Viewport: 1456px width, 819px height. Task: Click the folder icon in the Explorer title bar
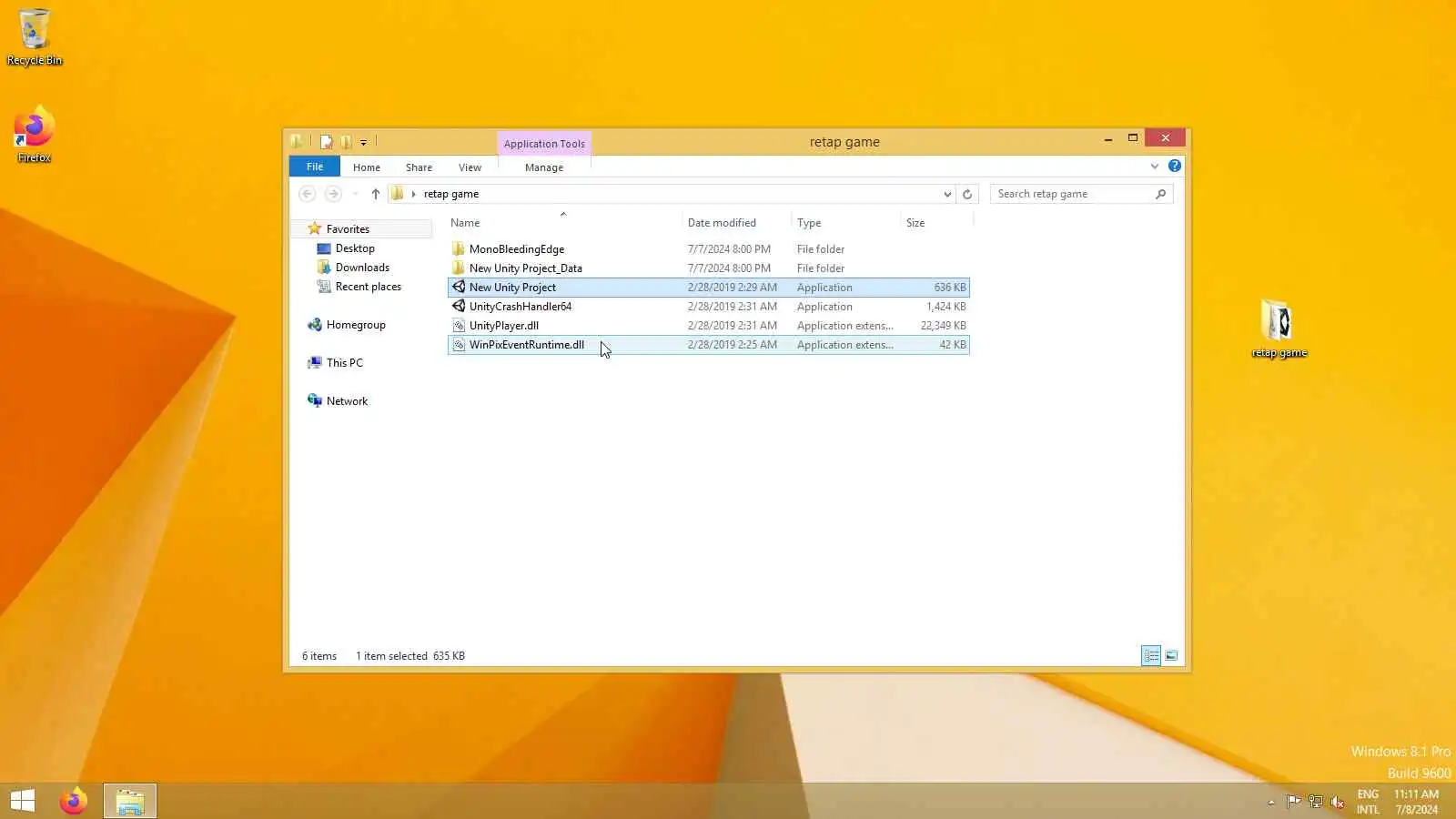297,141
